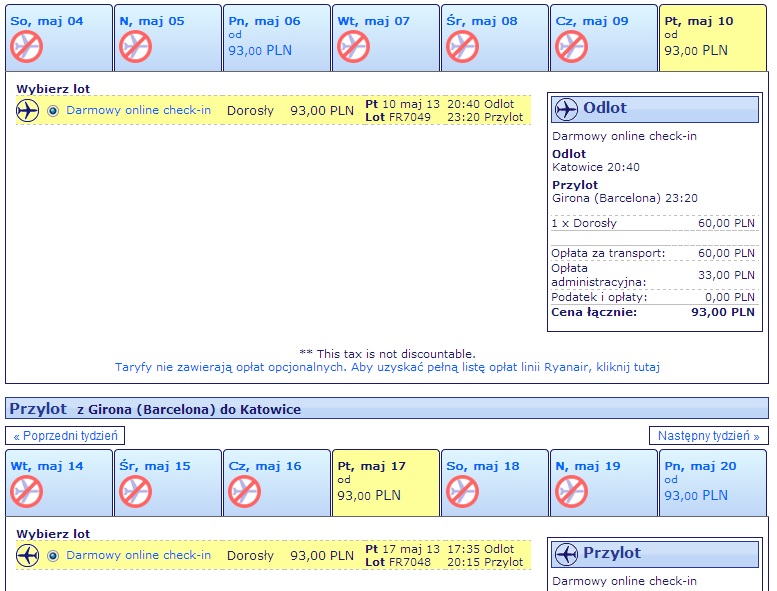Image resolution: width=777 pixels, height=591 pixels.
Task: Click the 1 x Dorosły fare line
Action: 653,223
